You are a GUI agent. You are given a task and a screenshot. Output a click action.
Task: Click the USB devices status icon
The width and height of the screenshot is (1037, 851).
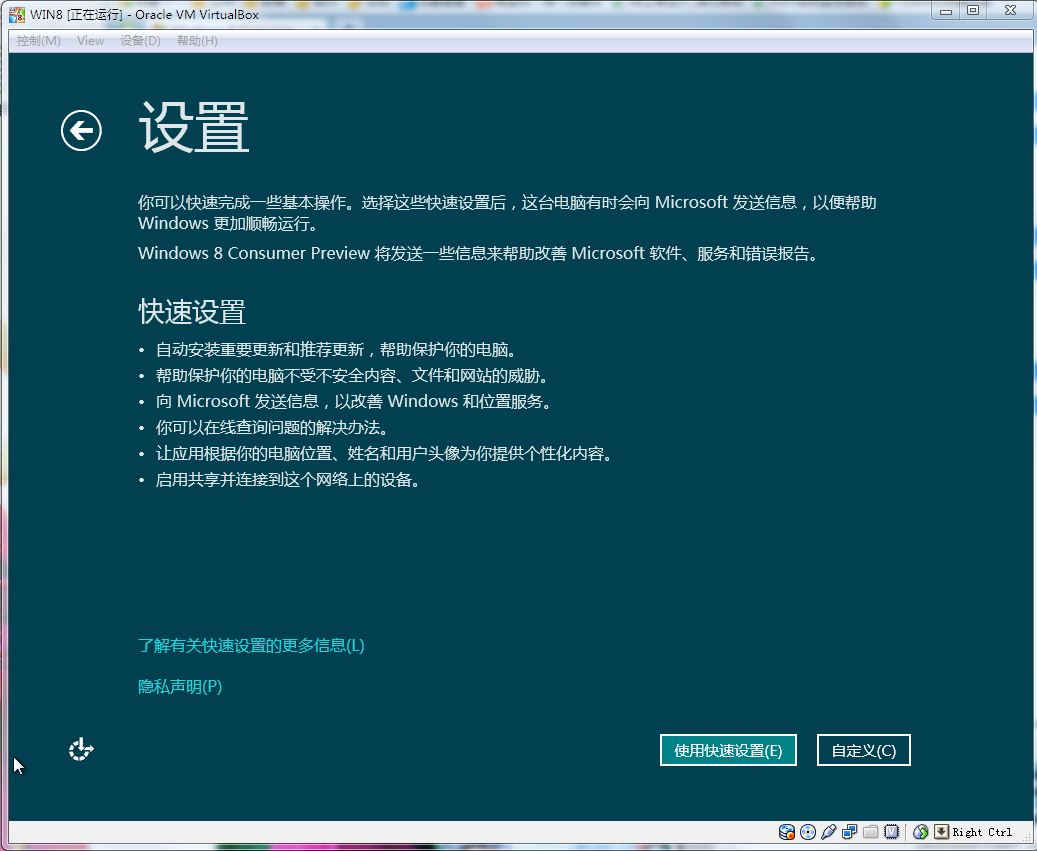829,832
